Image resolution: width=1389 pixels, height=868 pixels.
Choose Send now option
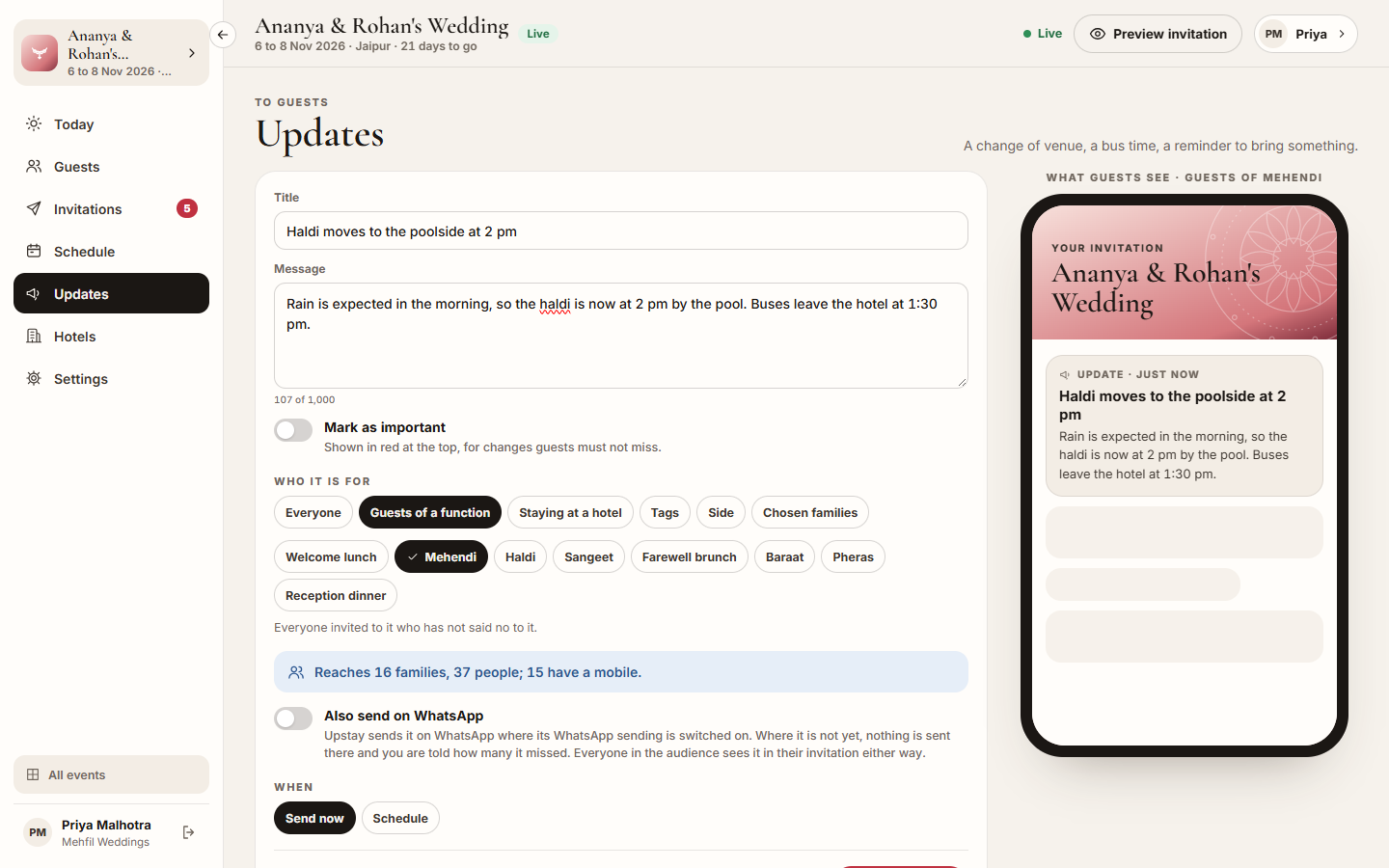tap(314, 818)
